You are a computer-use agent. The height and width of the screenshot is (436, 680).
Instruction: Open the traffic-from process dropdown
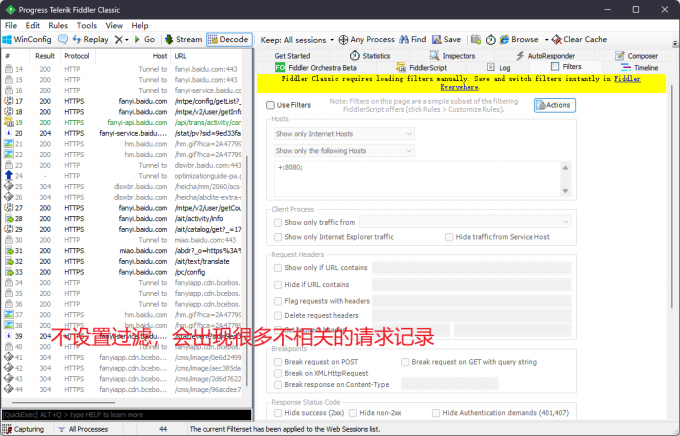(x=465, y=222)
